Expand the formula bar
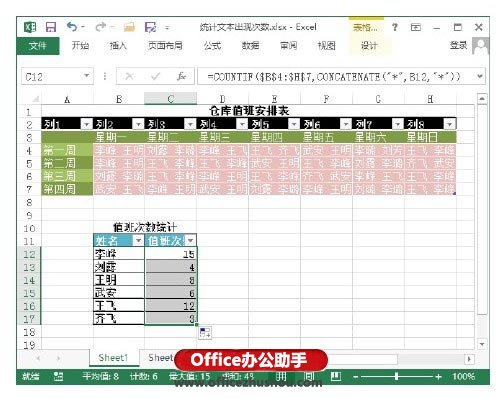Viewport: 502px width, 398px height. [x=479, y=76]
